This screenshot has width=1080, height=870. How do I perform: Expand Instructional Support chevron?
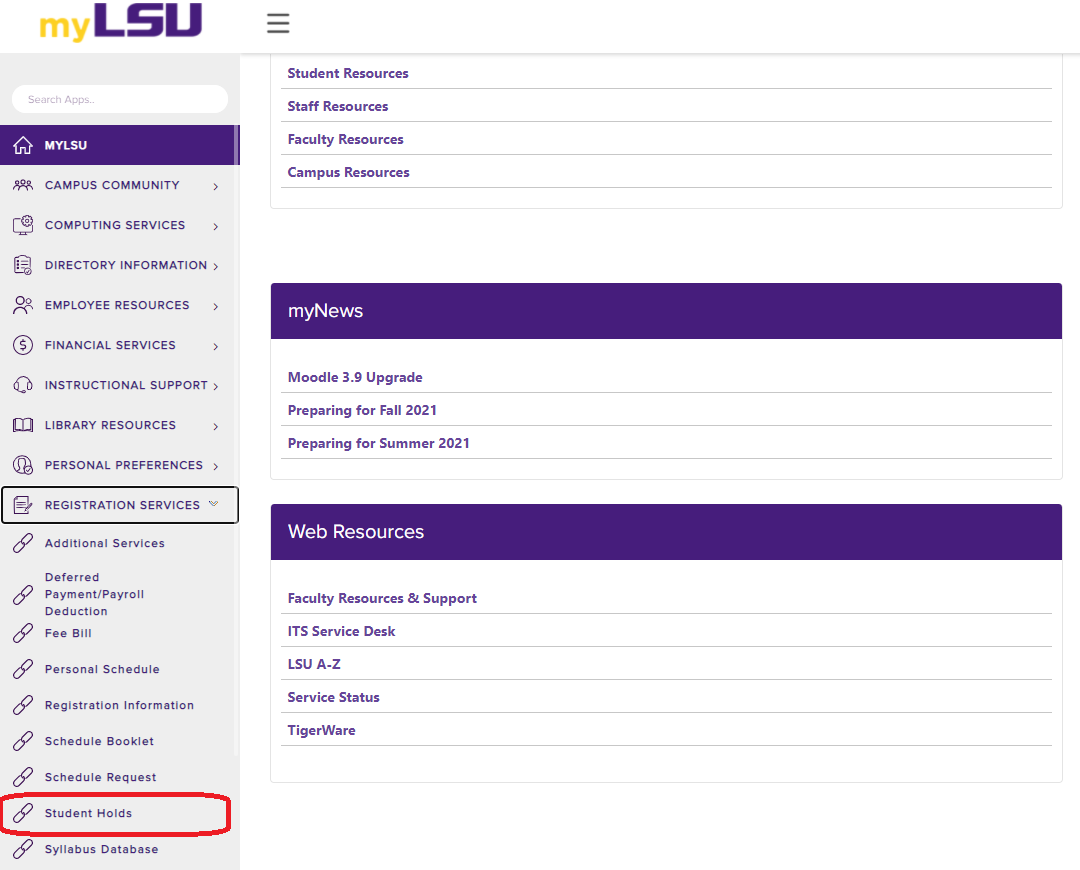216,386
